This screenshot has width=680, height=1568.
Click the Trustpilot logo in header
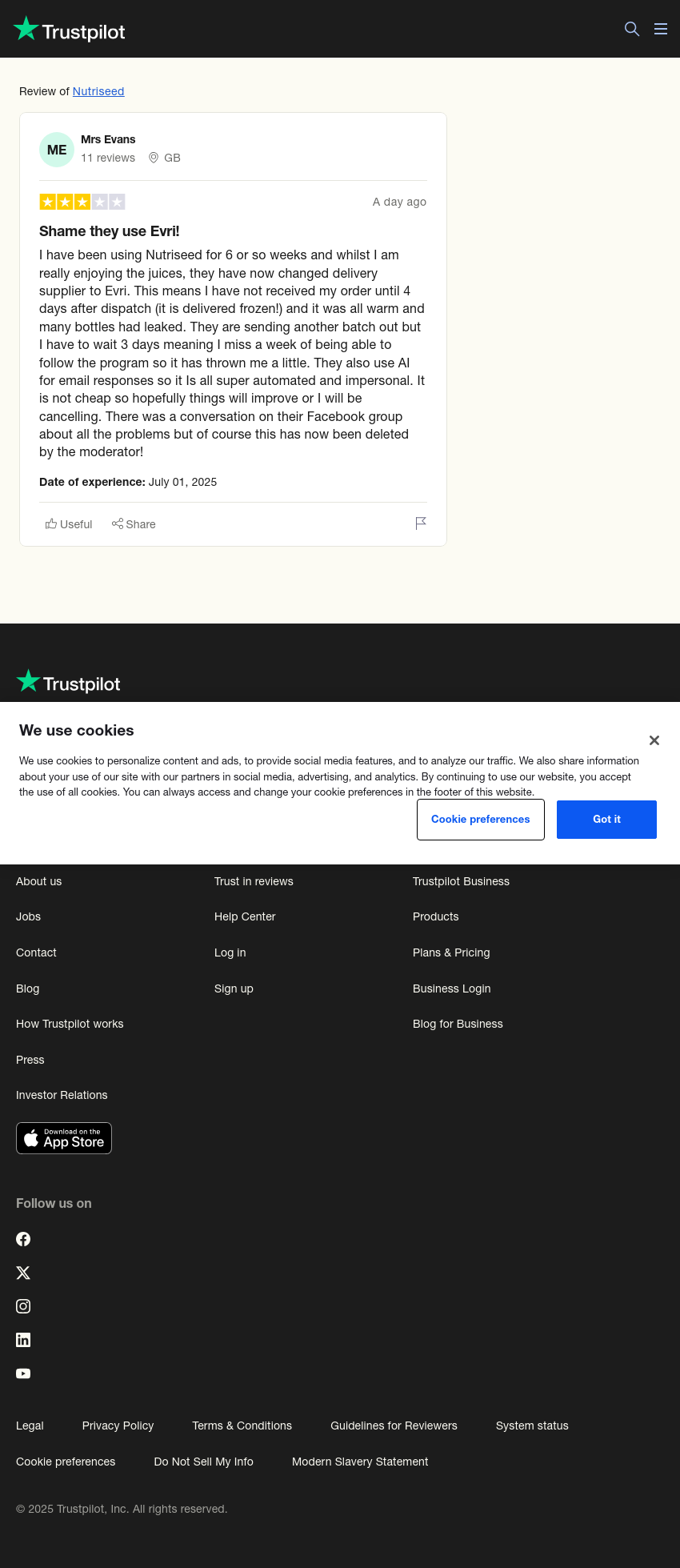[x=70, y=30]
